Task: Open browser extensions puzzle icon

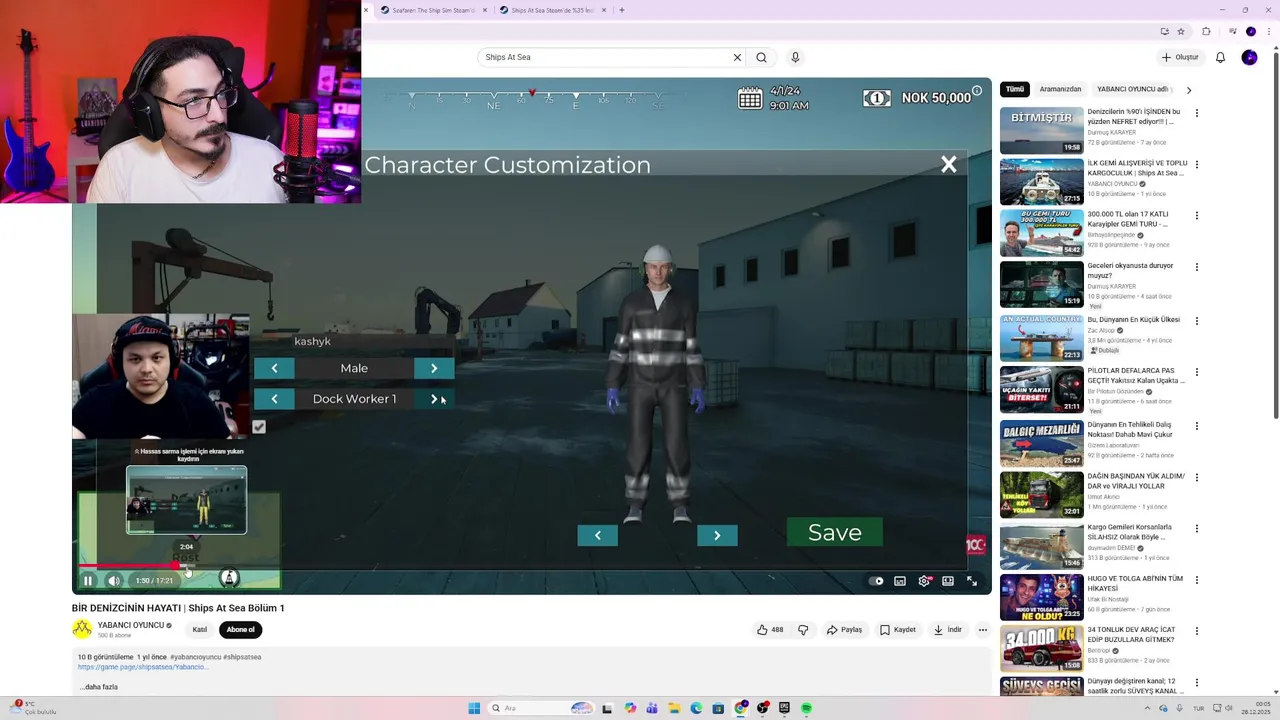Action: coord(1206,31)
